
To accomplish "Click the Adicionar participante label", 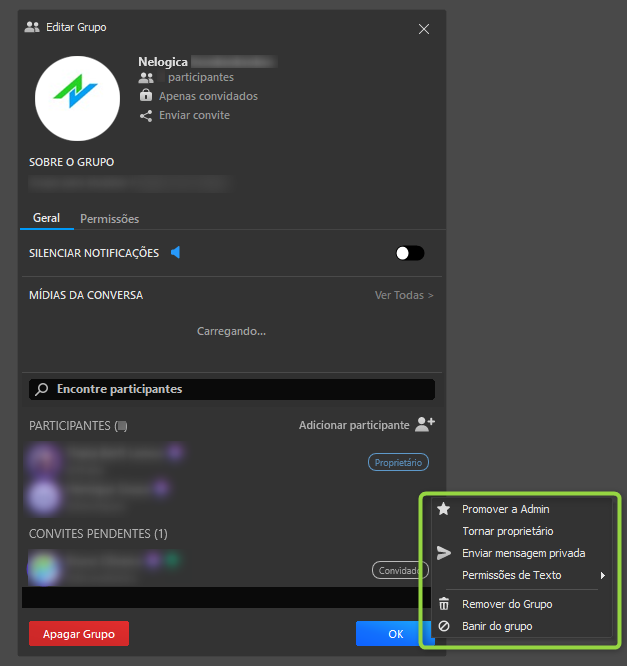I will tap(354, 425).
